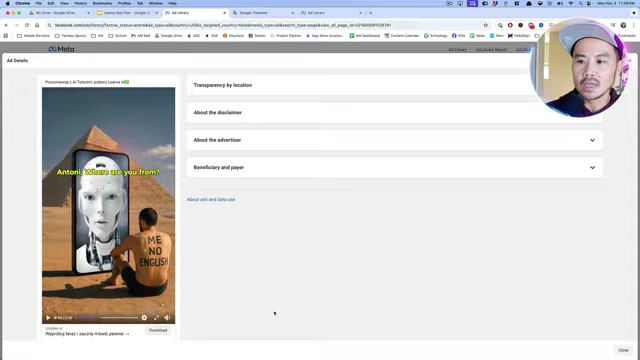
Task: Open Haystack bookmark
Action: (233, 36)
